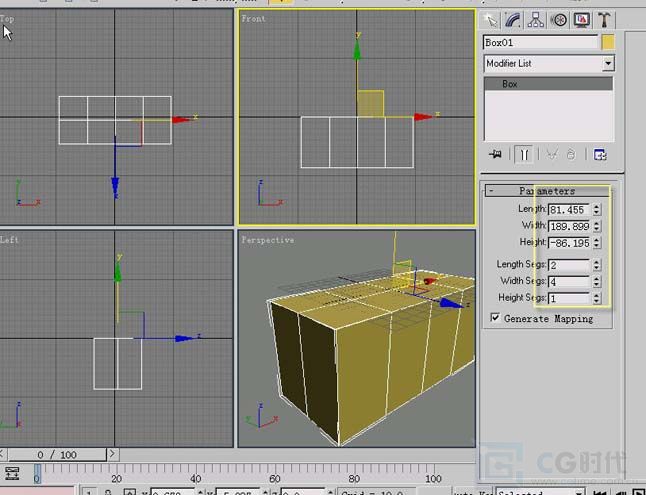Click yellow XY plane handle in Front viewport
Image resolution: width=646 pixels, height=495 pixels.
[370, 103]
